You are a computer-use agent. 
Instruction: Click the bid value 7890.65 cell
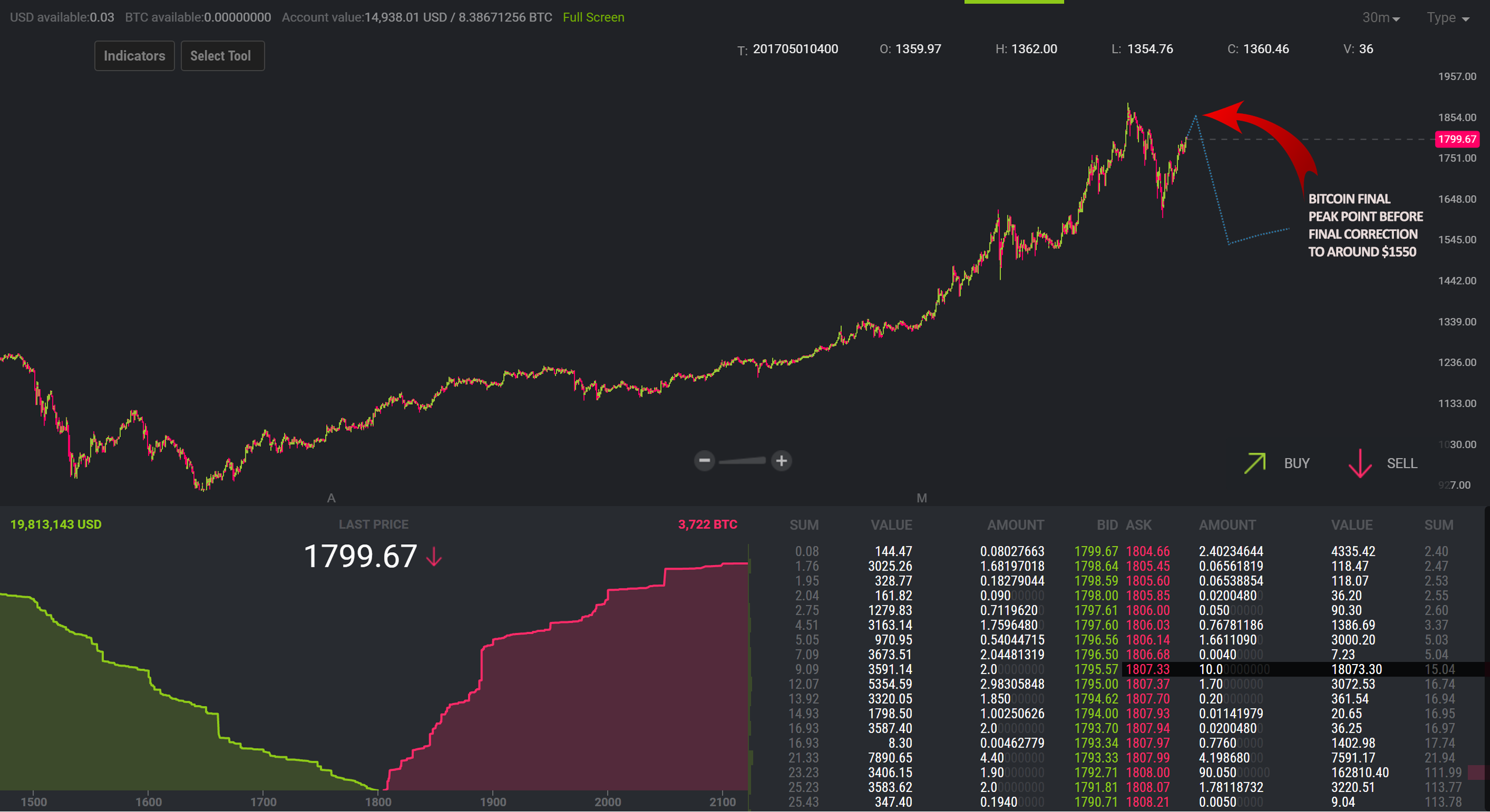890,757
